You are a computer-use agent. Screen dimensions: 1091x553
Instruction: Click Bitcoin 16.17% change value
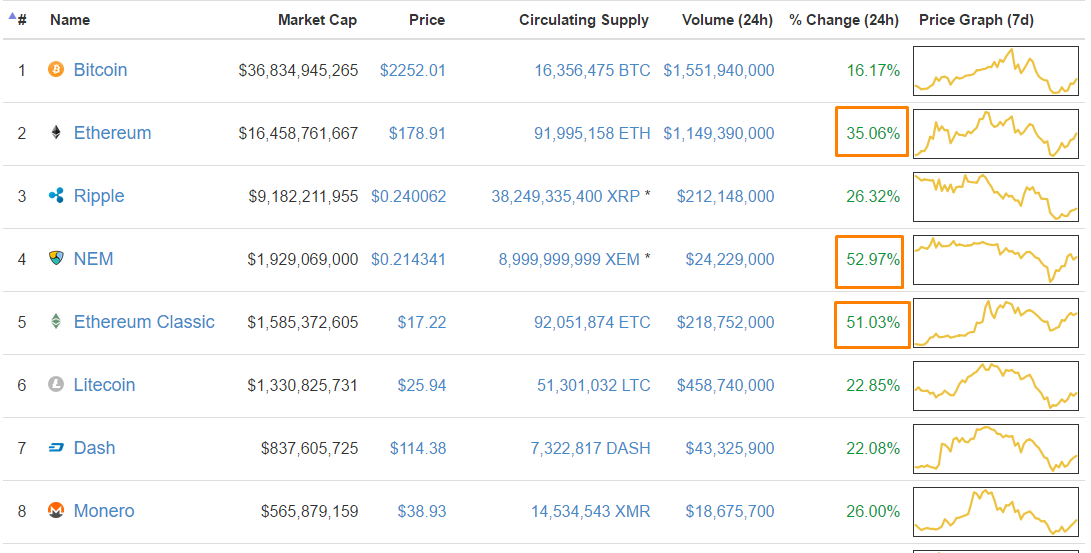click(873, 70)
